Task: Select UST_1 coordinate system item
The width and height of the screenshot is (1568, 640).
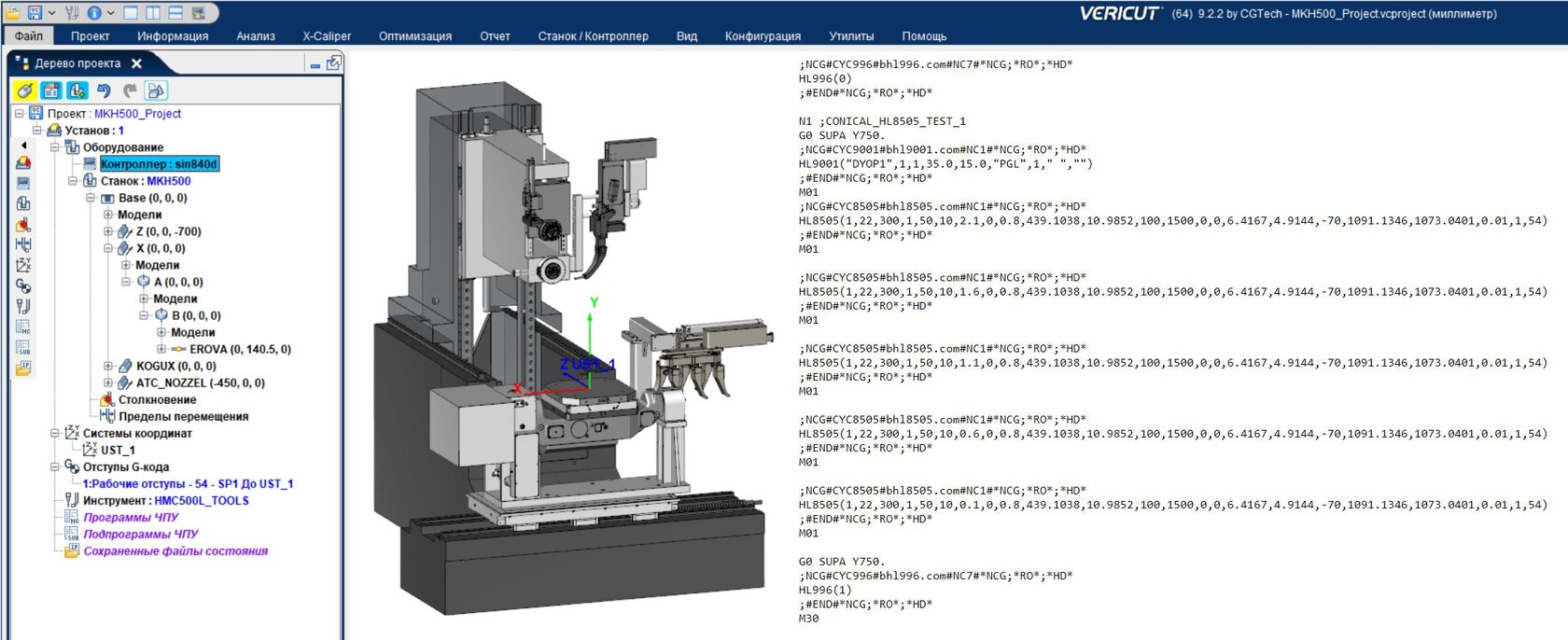Action: point(118,450)
